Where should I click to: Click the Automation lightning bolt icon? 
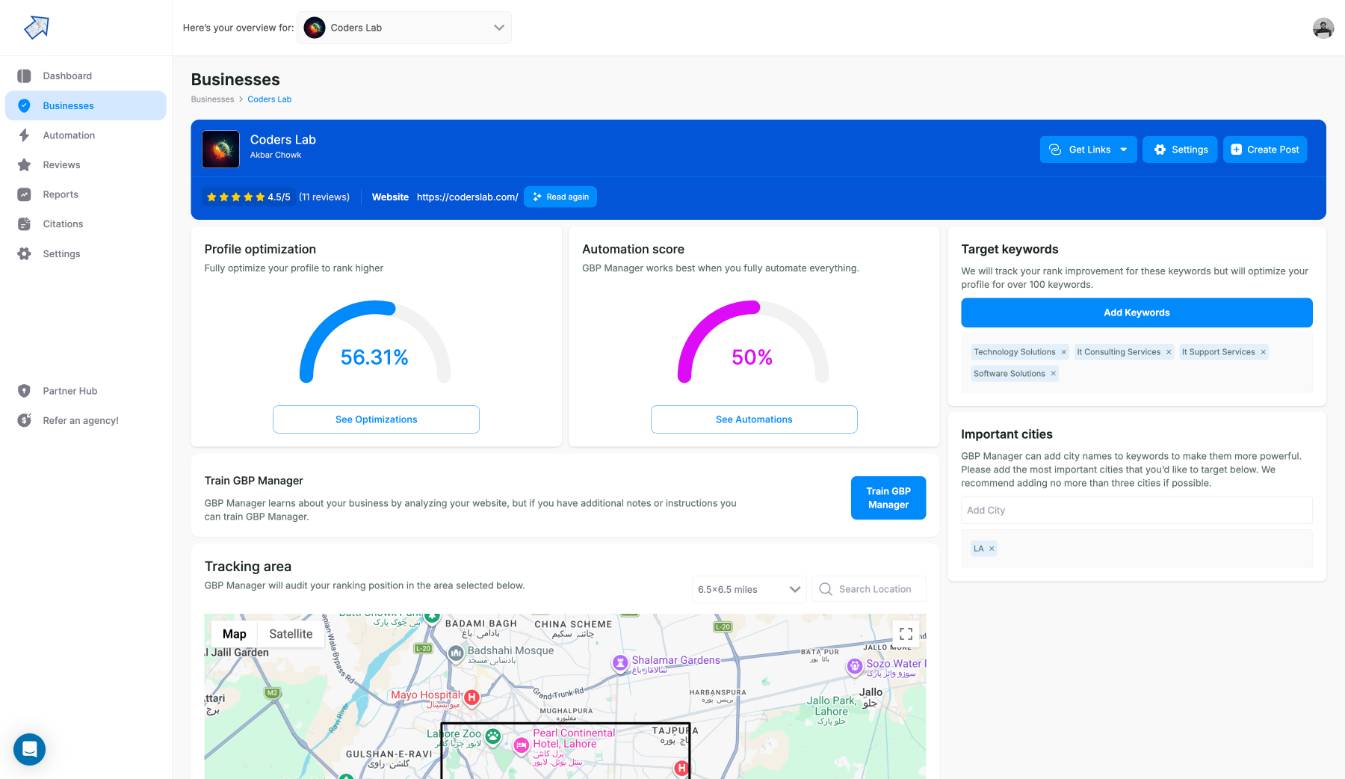[24, 135]
